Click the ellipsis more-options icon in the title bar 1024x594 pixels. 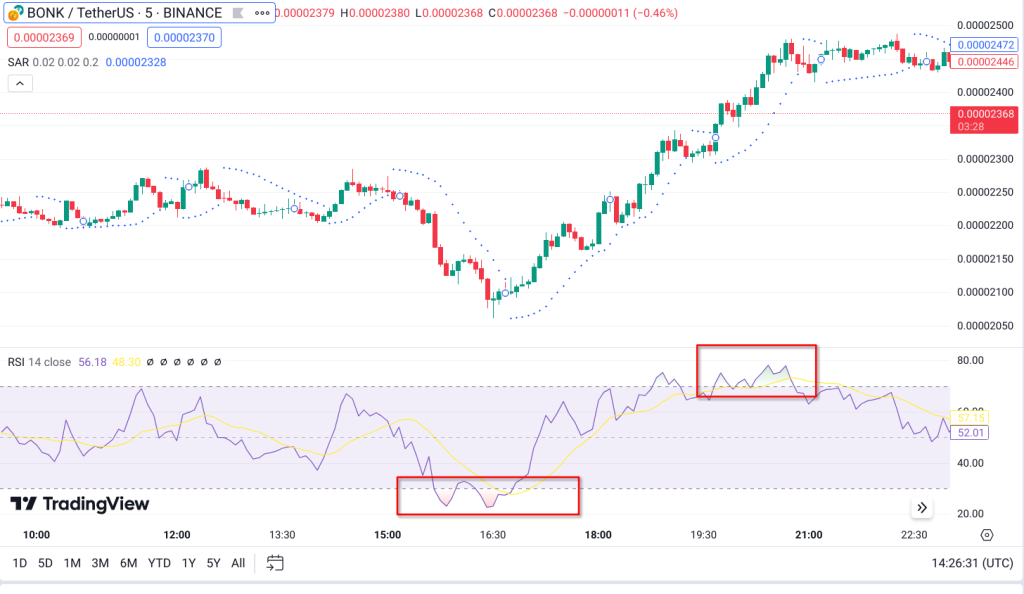(263, 13)
